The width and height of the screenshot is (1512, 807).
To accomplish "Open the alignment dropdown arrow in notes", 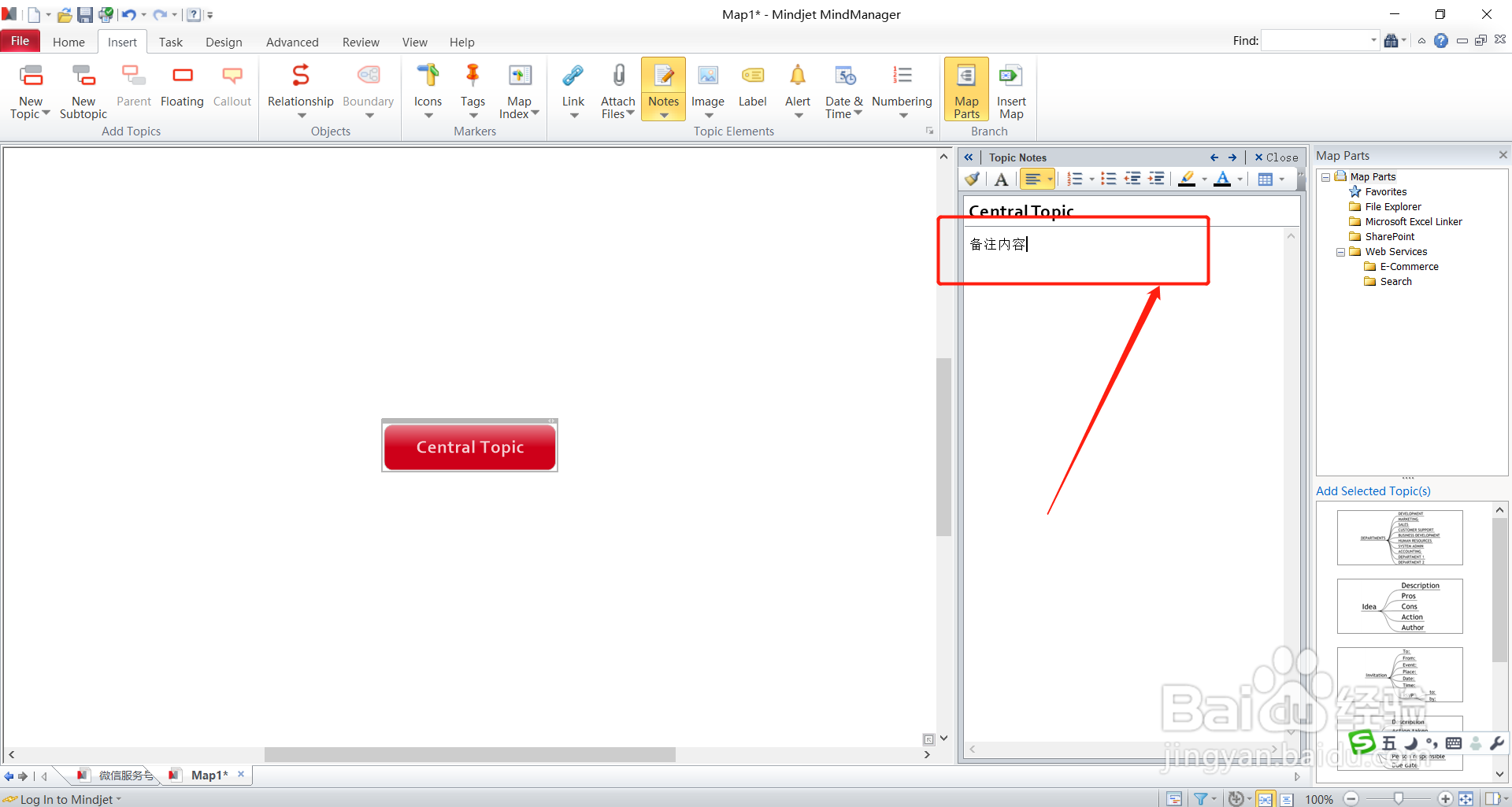I will click(1050, 180).
